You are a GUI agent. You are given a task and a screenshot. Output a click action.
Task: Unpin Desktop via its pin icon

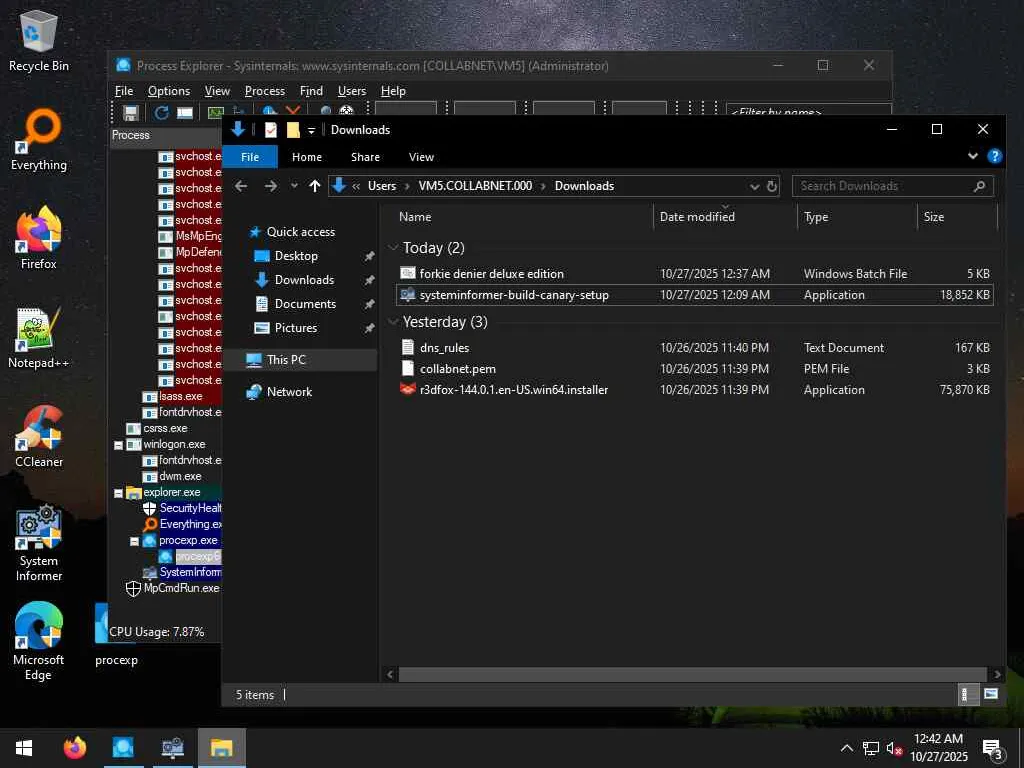[369, 257]
